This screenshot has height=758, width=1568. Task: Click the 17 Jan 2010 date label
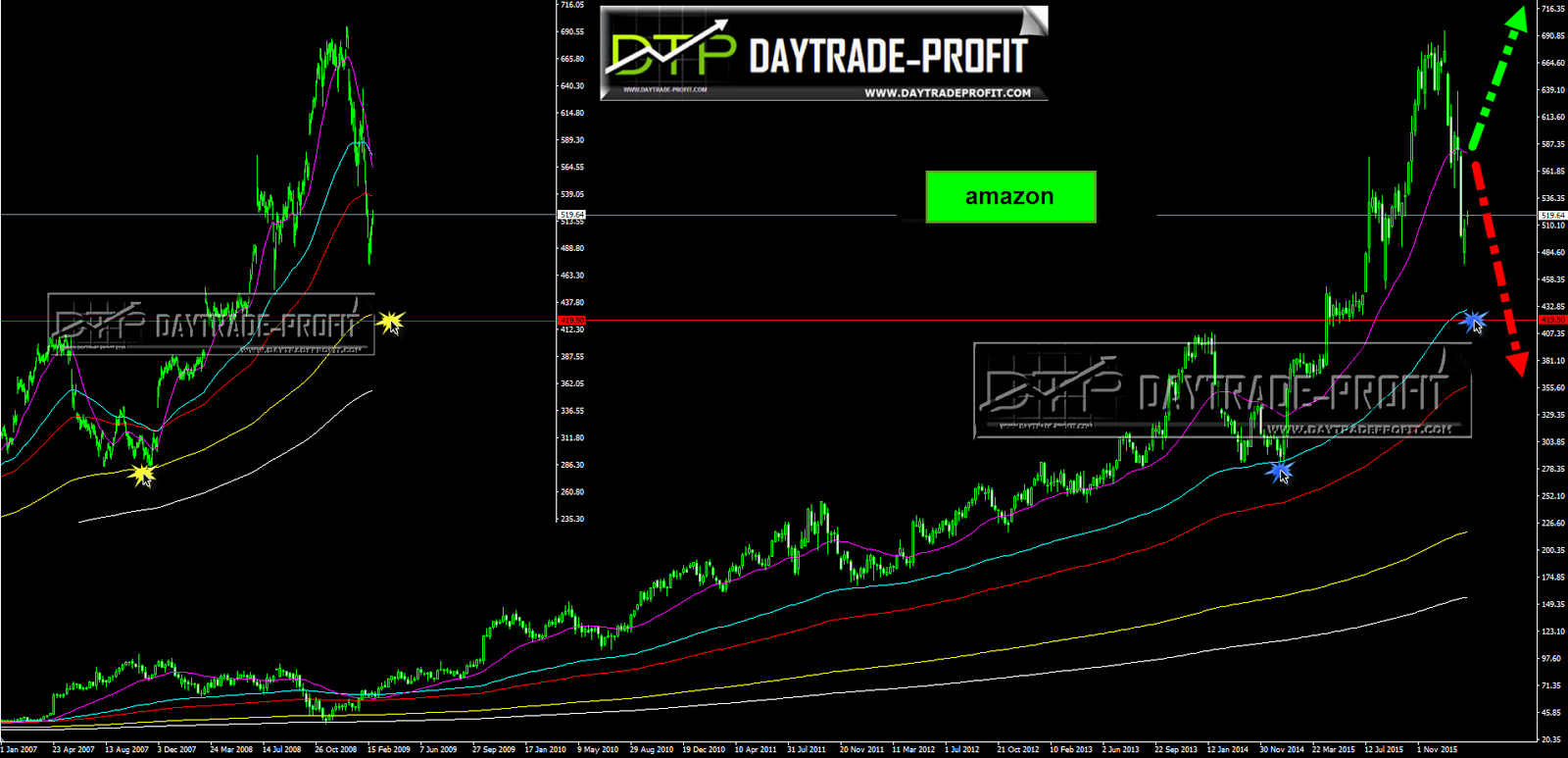(545, 750)
